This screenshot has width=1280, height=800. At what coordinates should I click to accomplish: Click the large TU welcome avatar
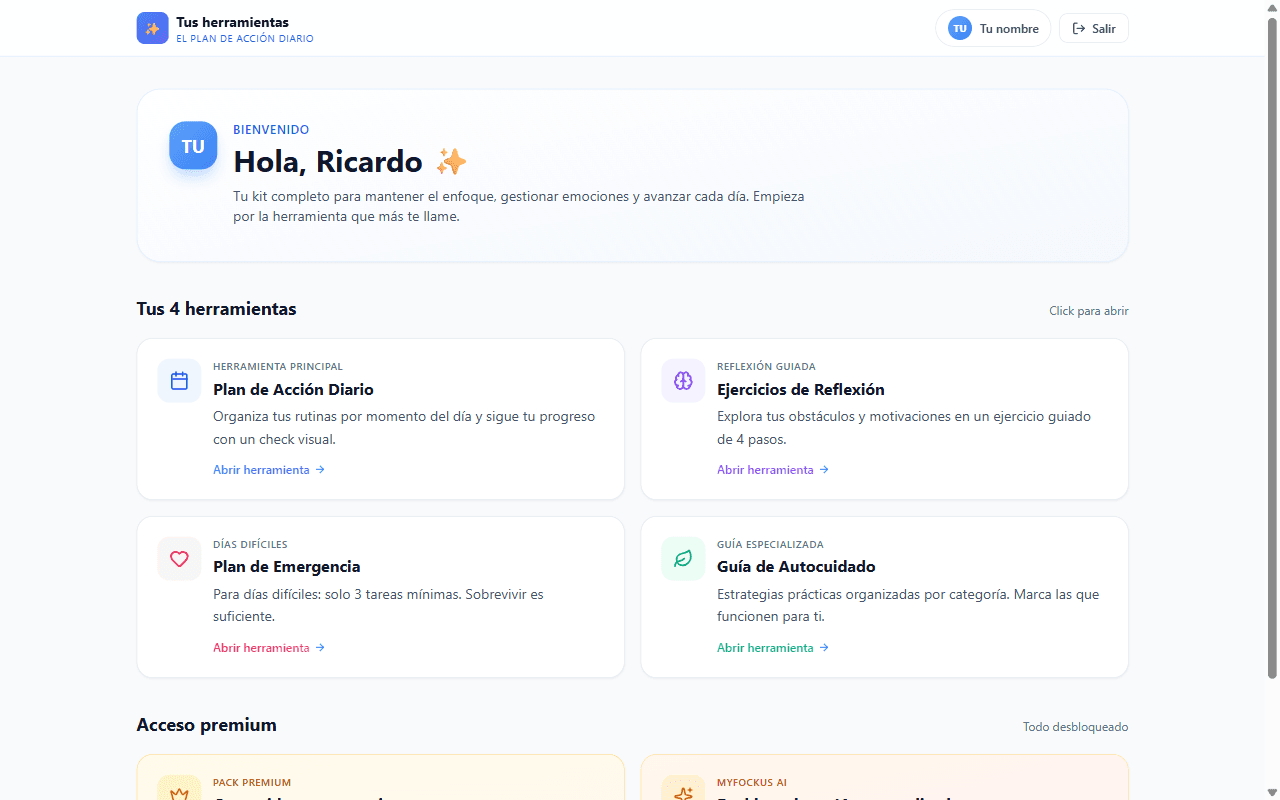pos(193,146)
